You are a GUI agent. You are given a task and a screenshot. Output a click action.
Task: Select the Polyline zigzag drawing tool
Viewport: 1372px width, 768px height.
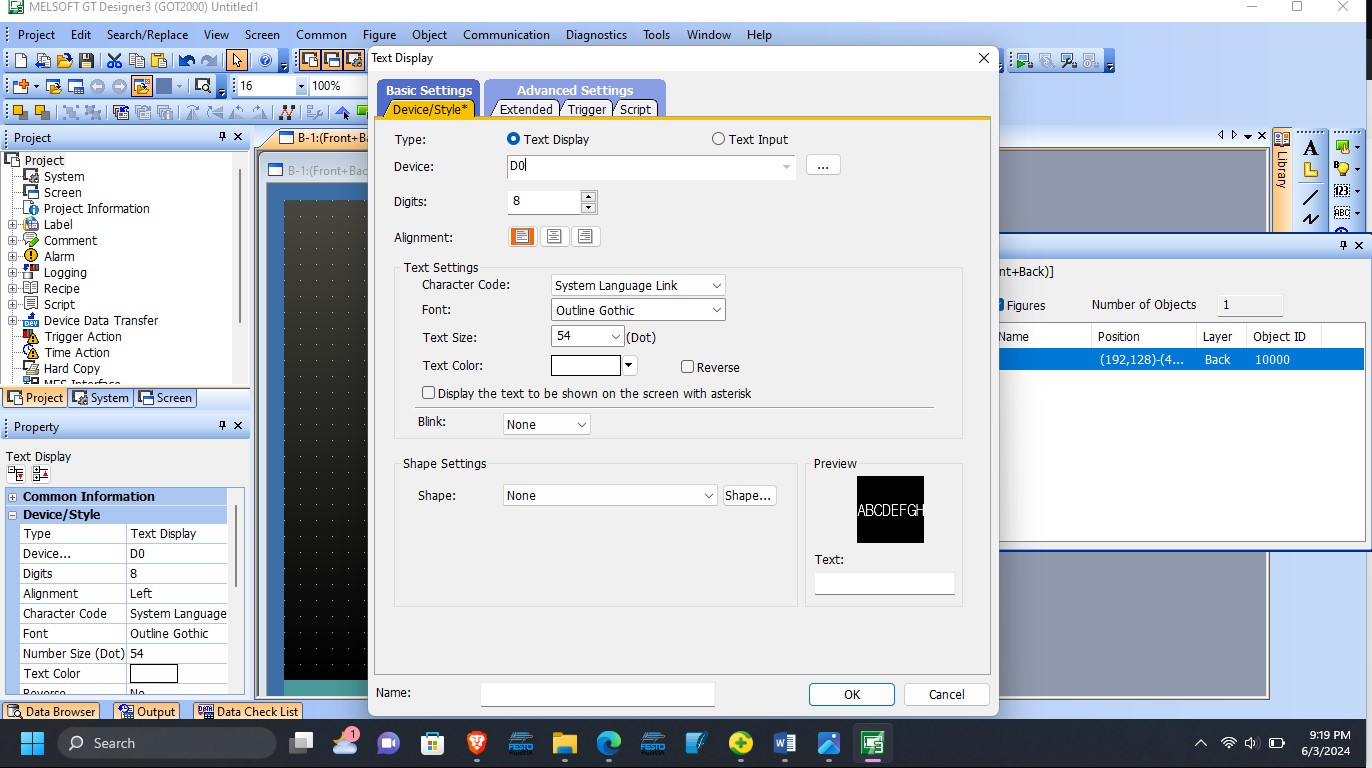pos(1311,219)
